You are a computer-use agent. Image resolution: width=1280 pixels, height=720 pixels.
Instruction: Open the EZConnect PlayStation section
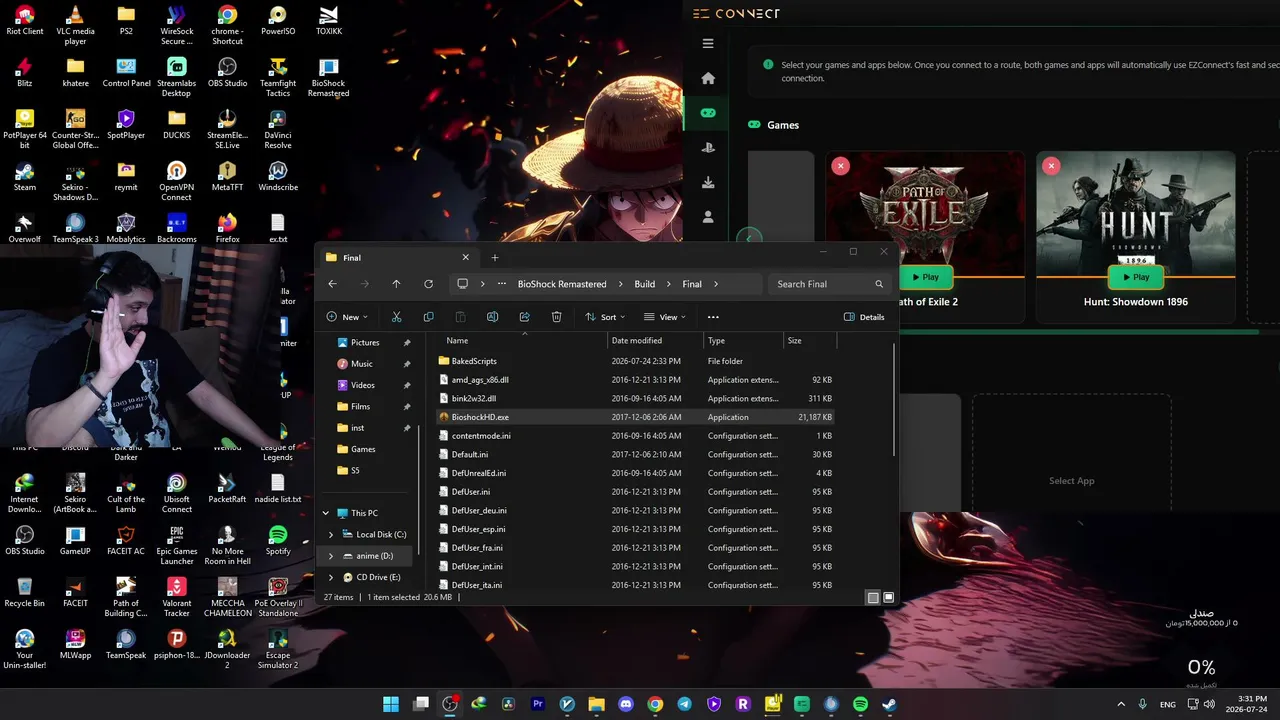pyautogui.click(x=708, y=148)
